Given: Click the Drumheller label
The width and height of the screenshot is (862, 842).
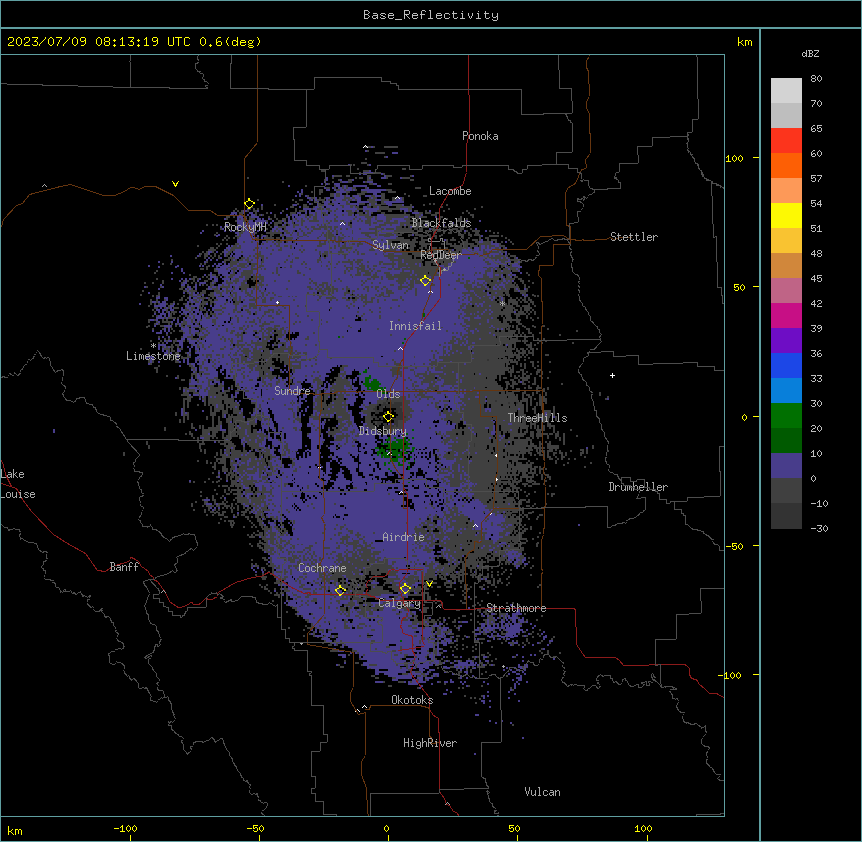Looking at the screenshot, I should coord(638,487).
